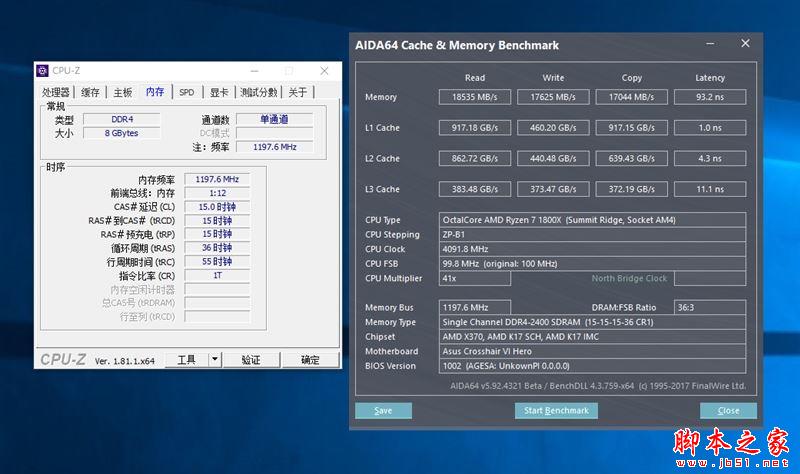
Task: Click Save in the AIDA64 benchmark
Action: pos(383,411)
